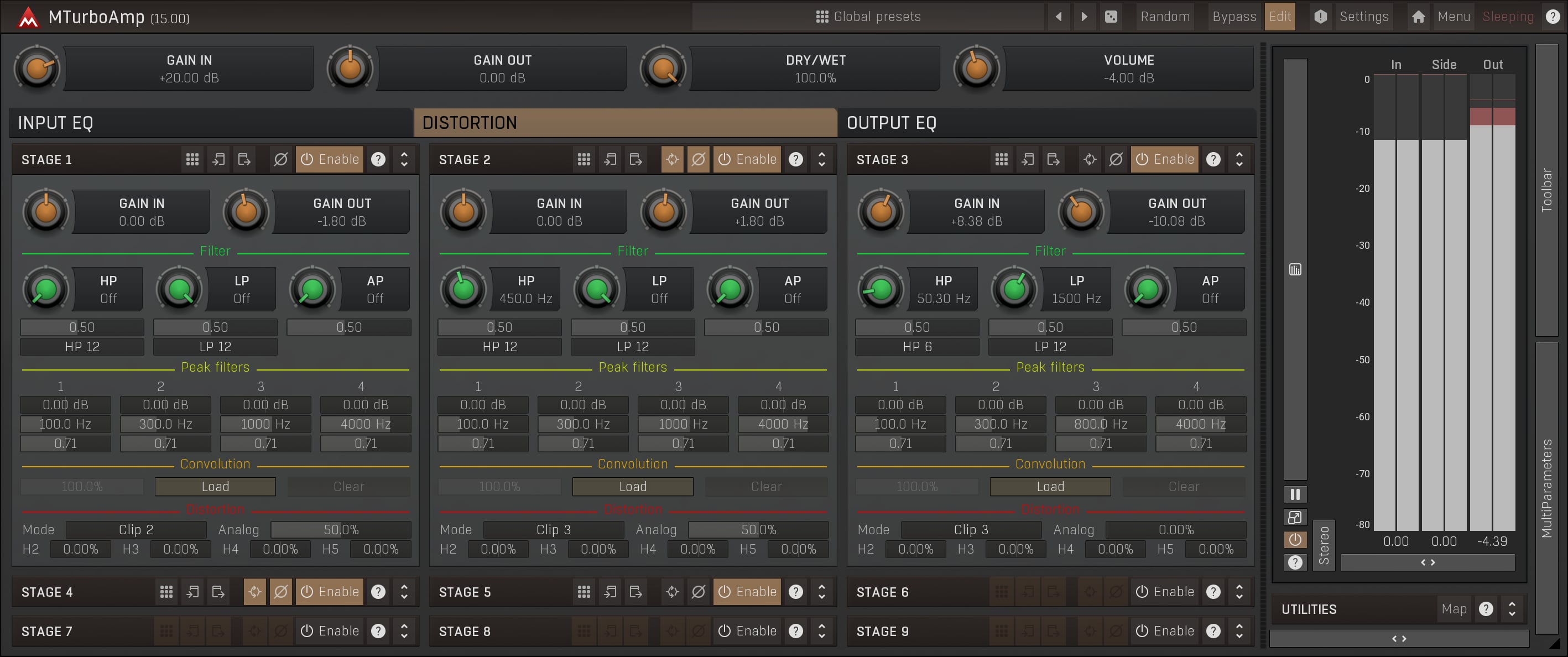Pause the level meter

coord(1295,494)
